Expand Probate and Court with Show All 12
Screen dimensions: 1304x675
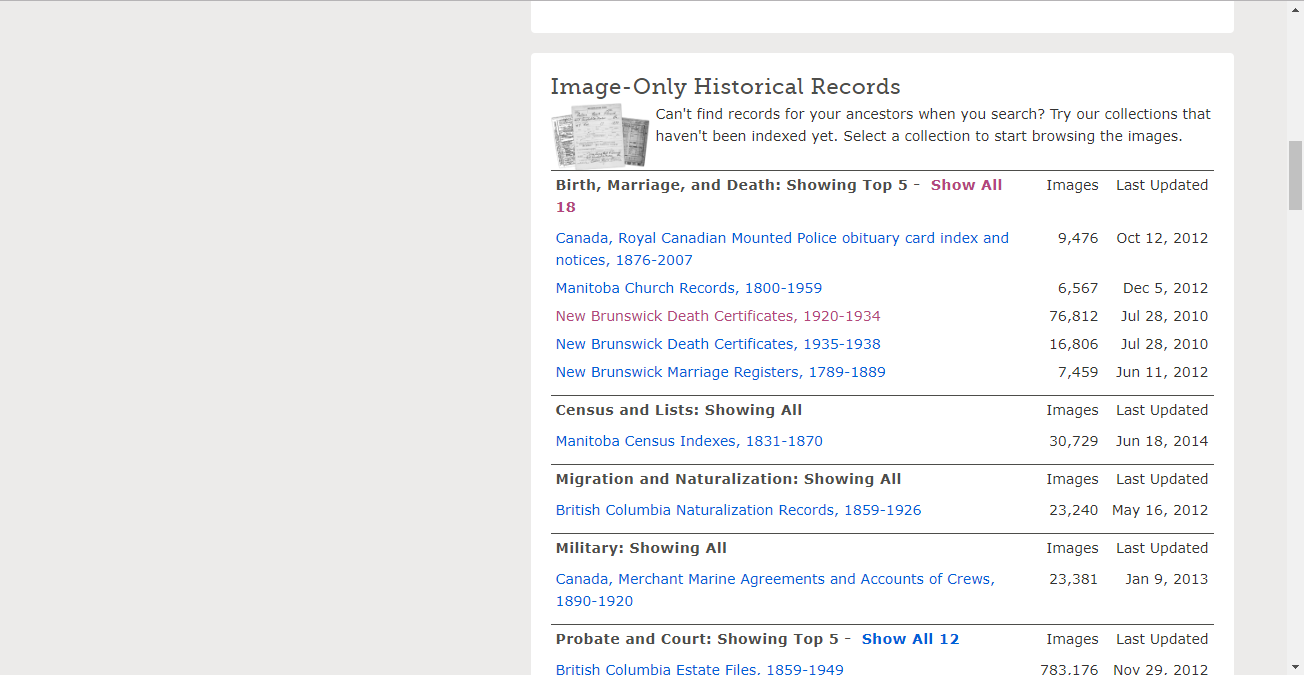(909, 639)
